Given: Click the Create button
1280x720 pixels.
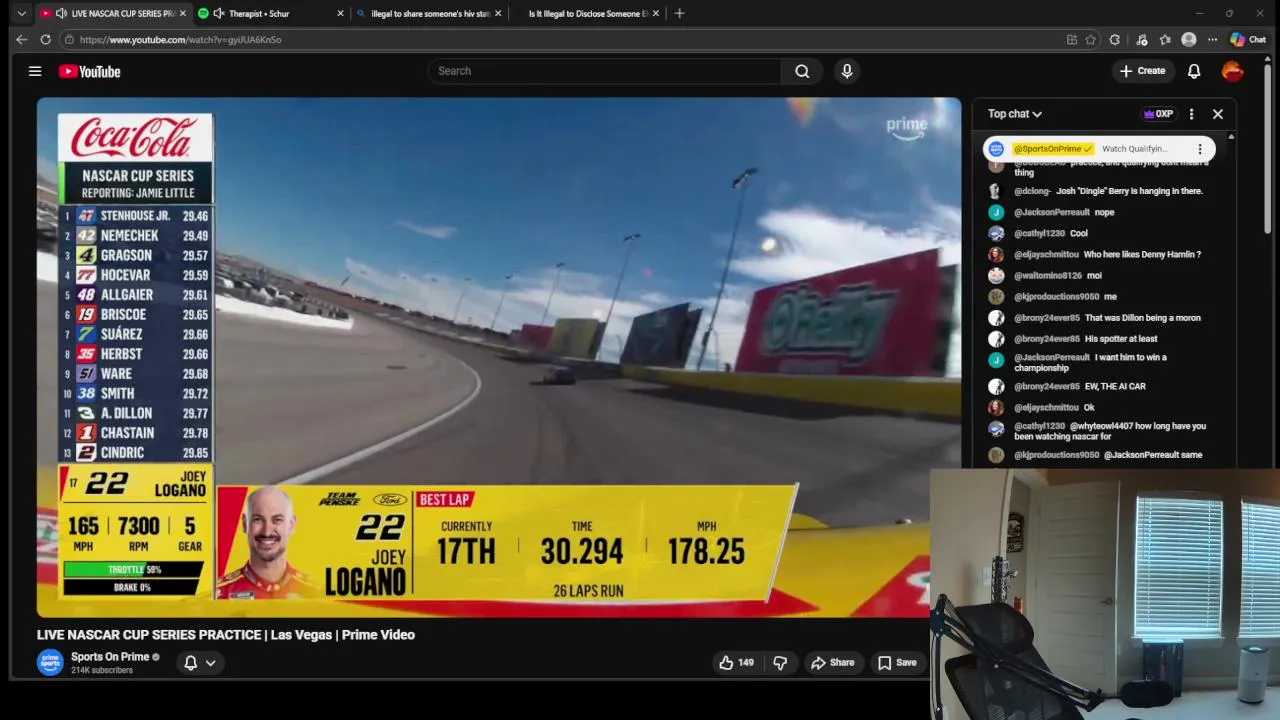Looking at the screenshot, I should click(x=1142, y=71).
